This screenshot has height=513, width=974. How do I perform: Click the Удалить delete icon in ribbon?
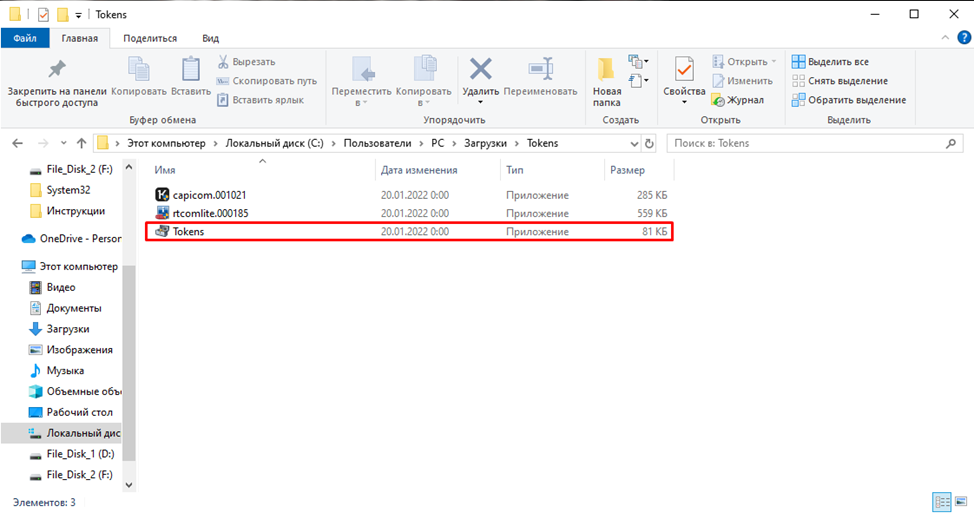(480, 70)
